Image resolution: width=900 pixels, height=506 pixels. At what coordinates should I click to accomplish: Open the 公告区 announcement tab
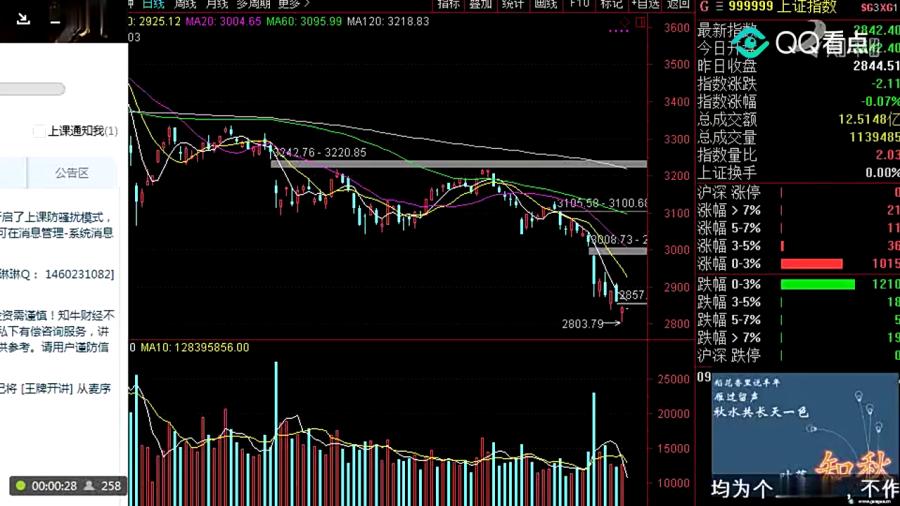[72, 173]
